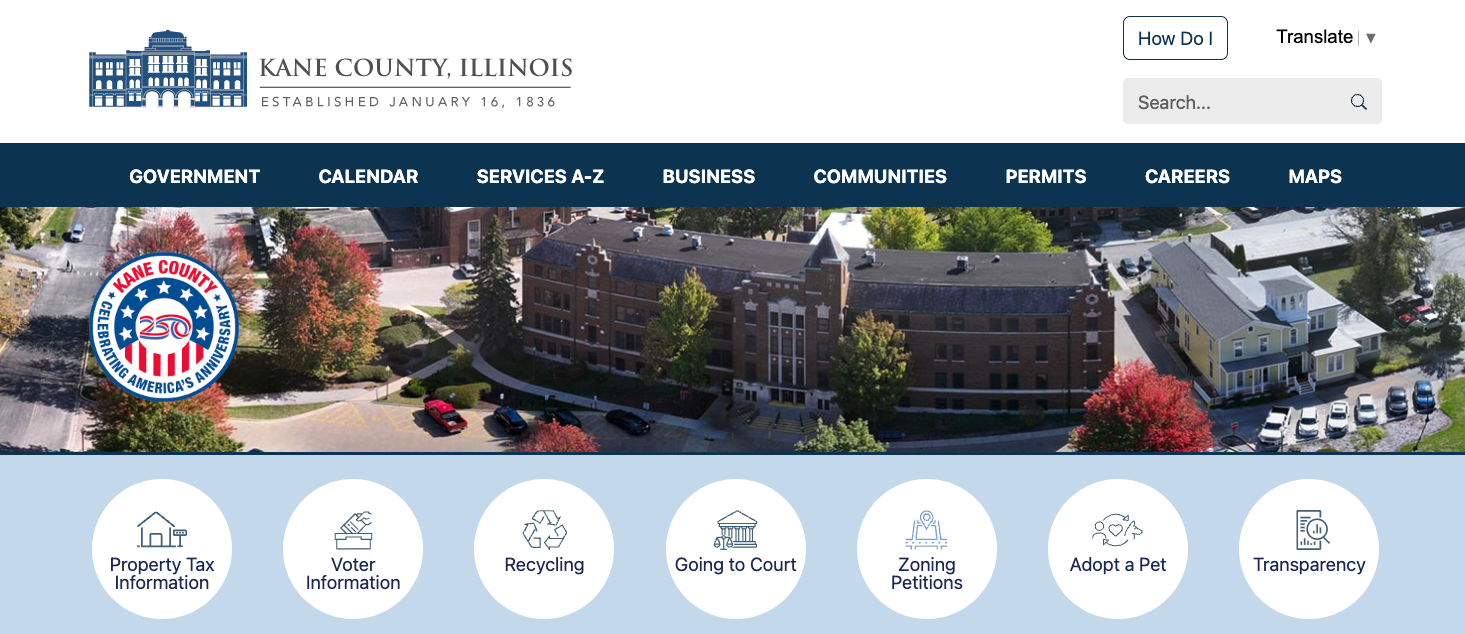1465x634 pixels.
Task: Open the Going to Court courthouse icon
Action: [x=736, y=529]
